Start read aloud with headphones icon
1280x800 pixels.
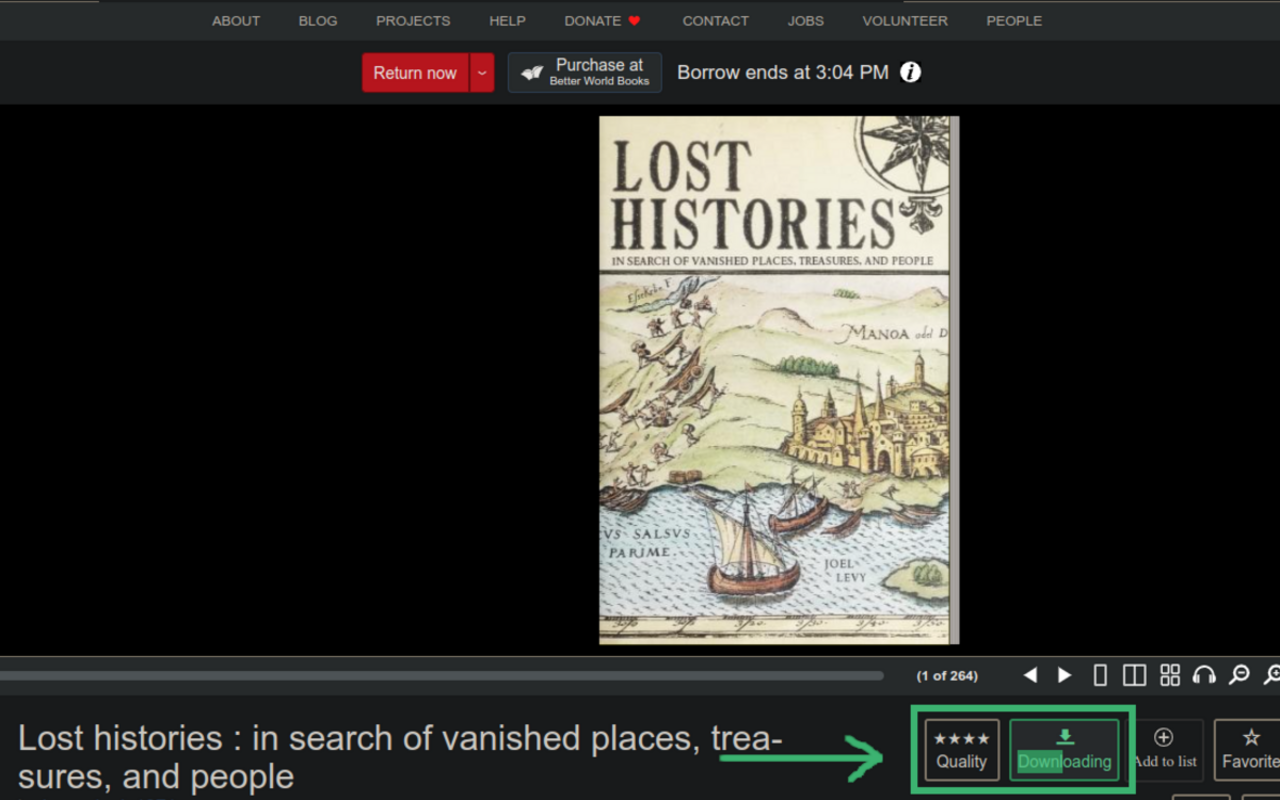[1204, 675]
